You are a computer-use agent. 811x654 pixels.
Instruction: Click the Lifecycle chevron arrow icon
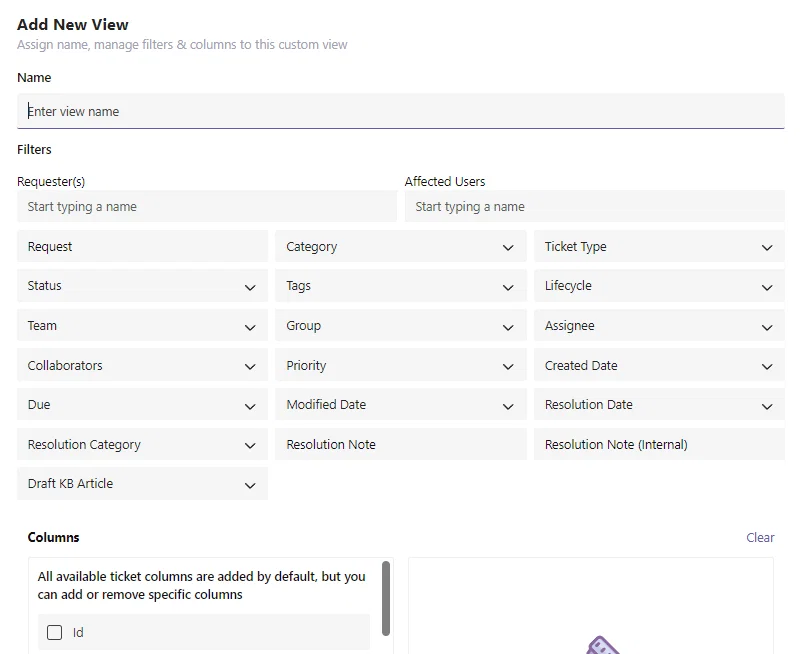767,287
